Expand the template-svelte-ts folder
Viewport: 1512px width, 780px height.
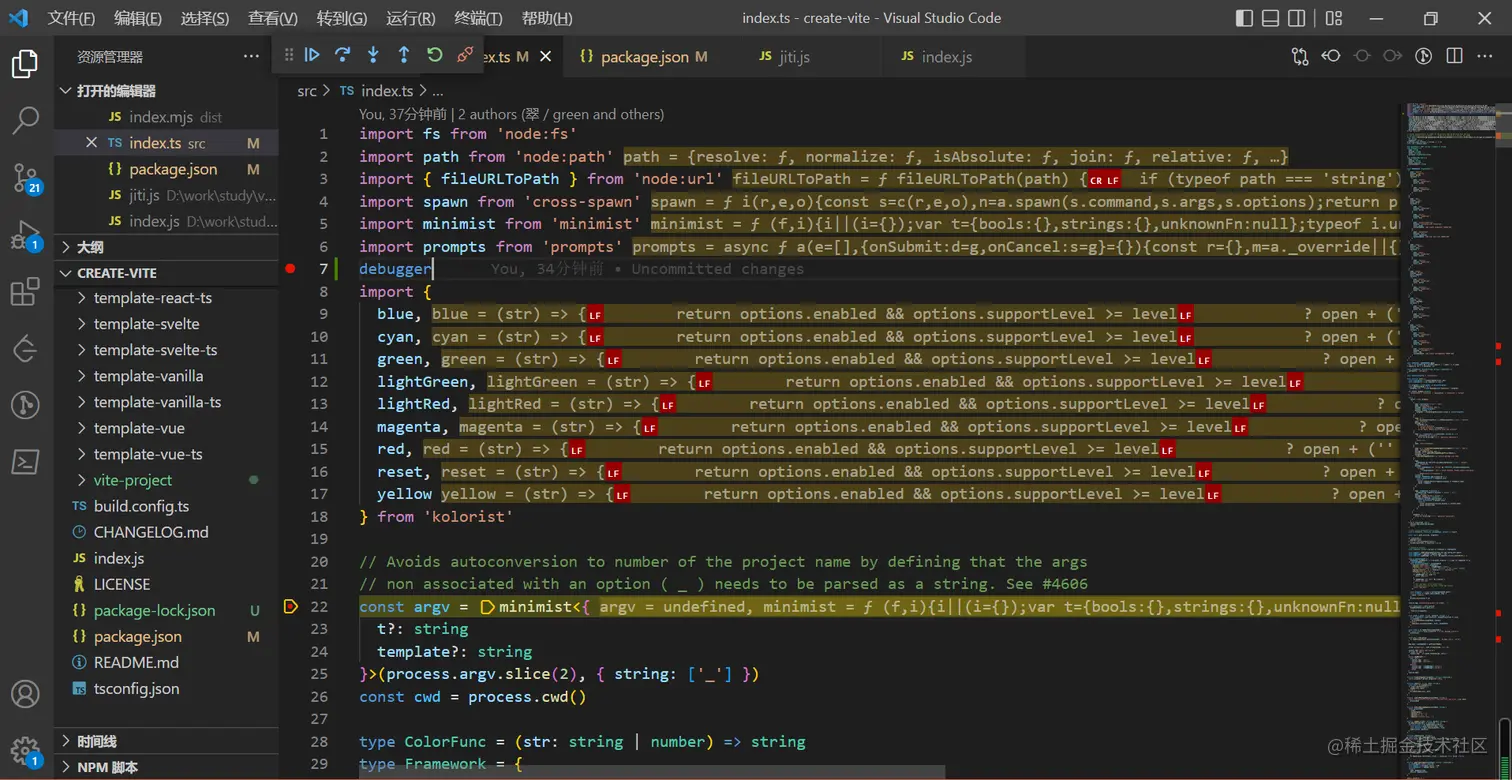[166, 350]
